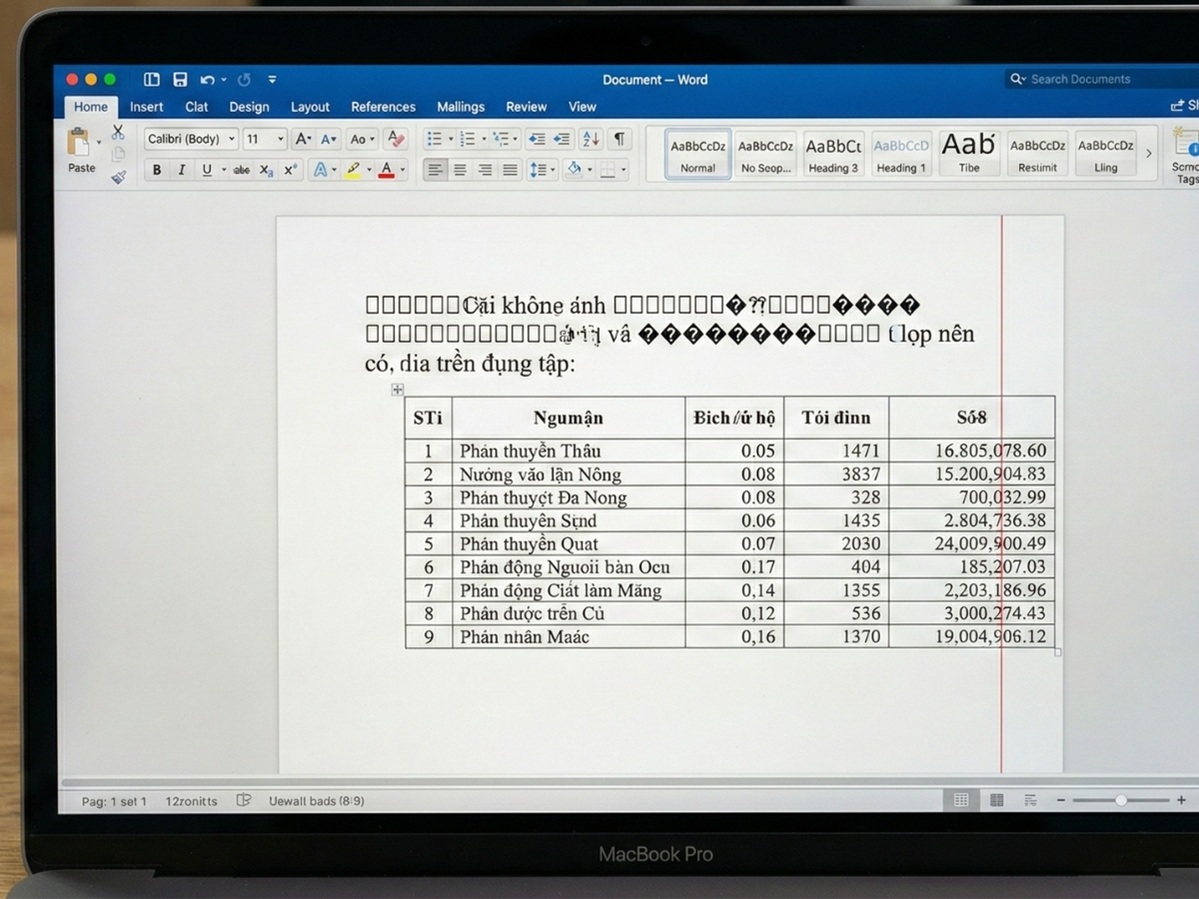Viewport: 1199px width, 899px height.
Task: Show paragraph marks pilcrow icon
Action: pos(619,138)
